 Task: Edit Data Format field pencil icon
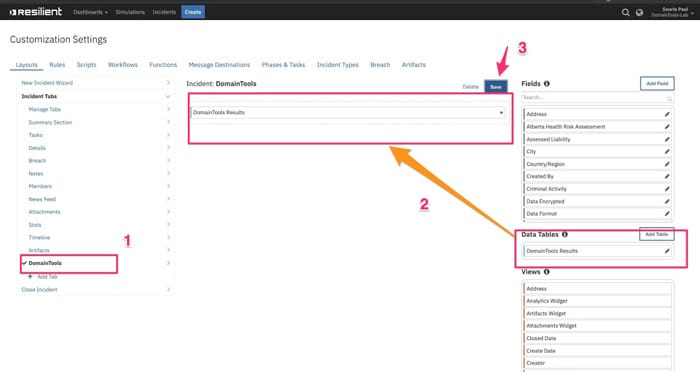pyautogui.click(x=667, y=213)
